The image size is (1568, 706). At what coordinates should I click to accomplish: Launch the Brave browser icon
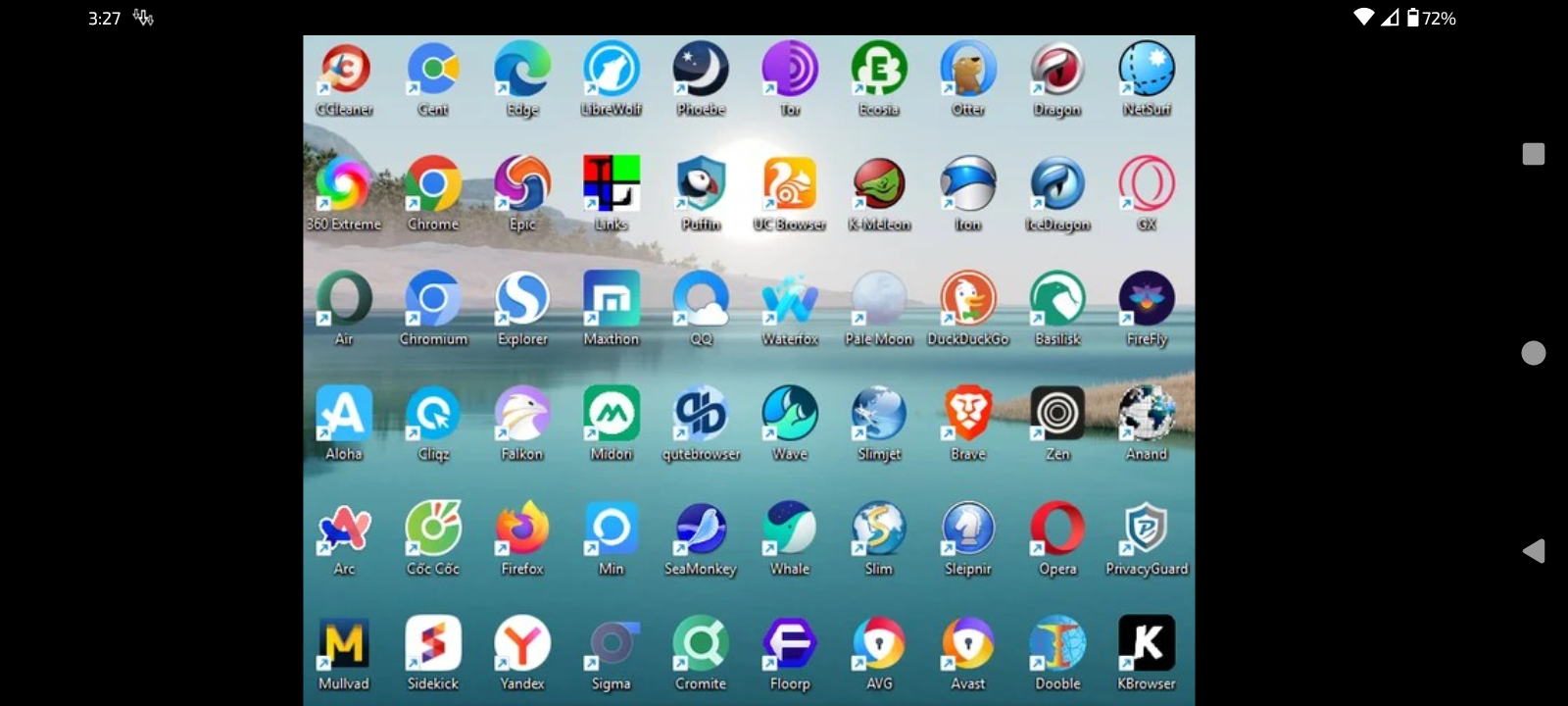(968, 413)
